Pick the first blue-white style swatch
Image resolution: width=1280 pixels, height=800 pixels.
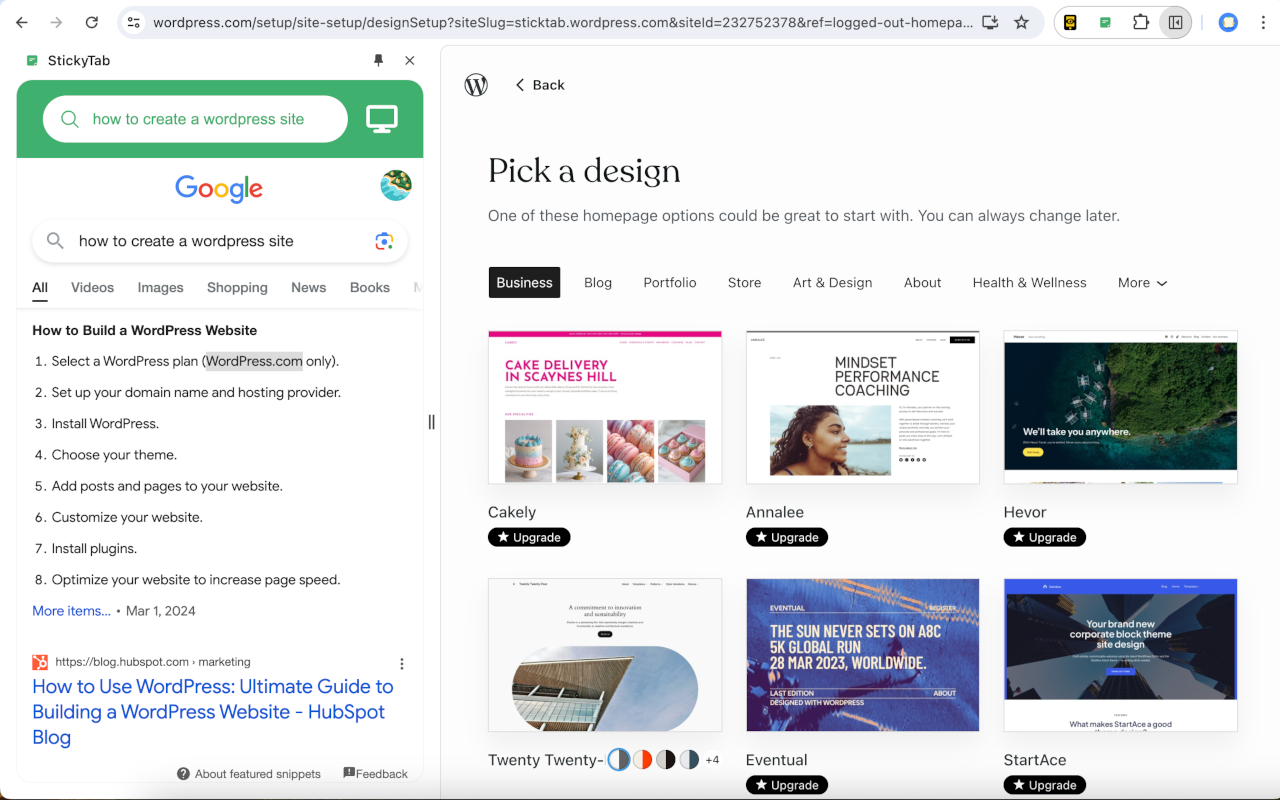coord(619,760)
